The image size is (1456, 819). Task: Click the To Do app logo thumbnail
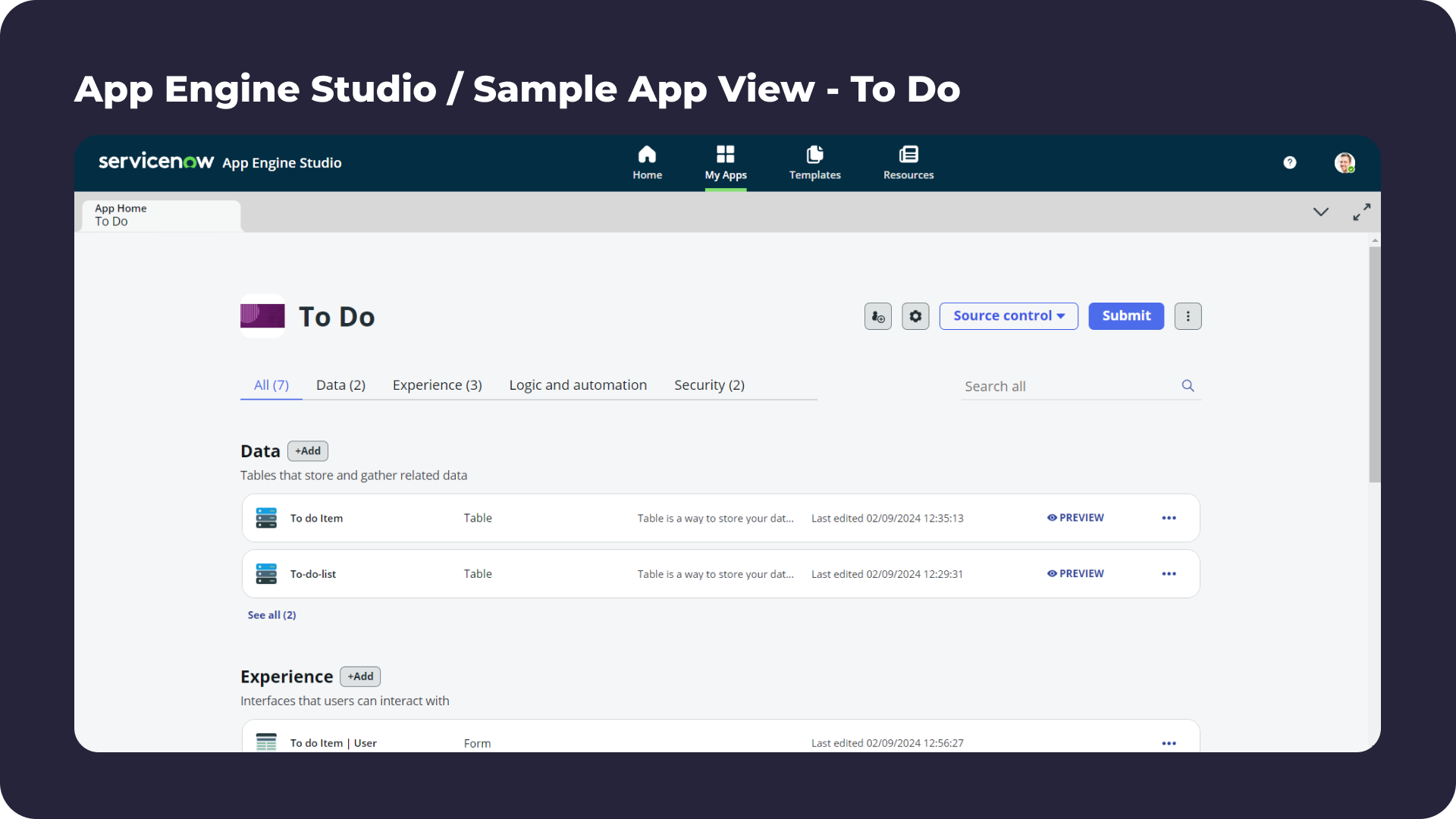coord(262,315)
